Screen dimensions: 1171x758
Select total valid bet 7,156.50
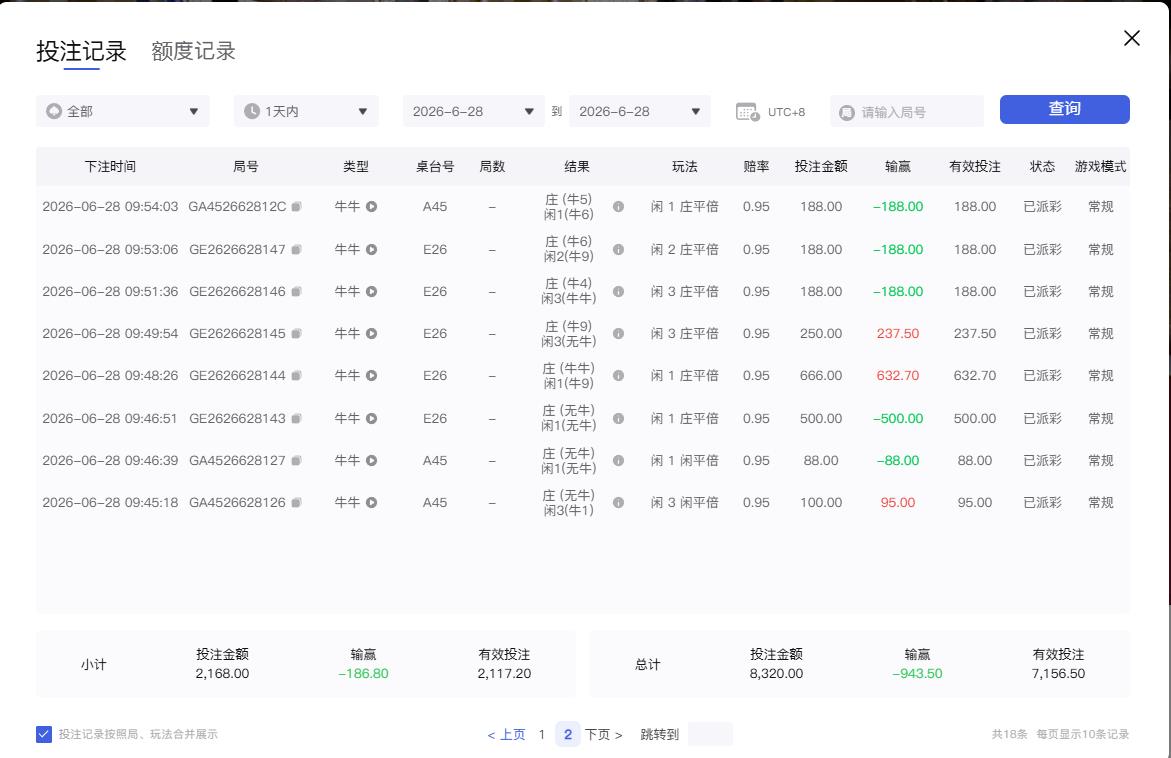1058,674
